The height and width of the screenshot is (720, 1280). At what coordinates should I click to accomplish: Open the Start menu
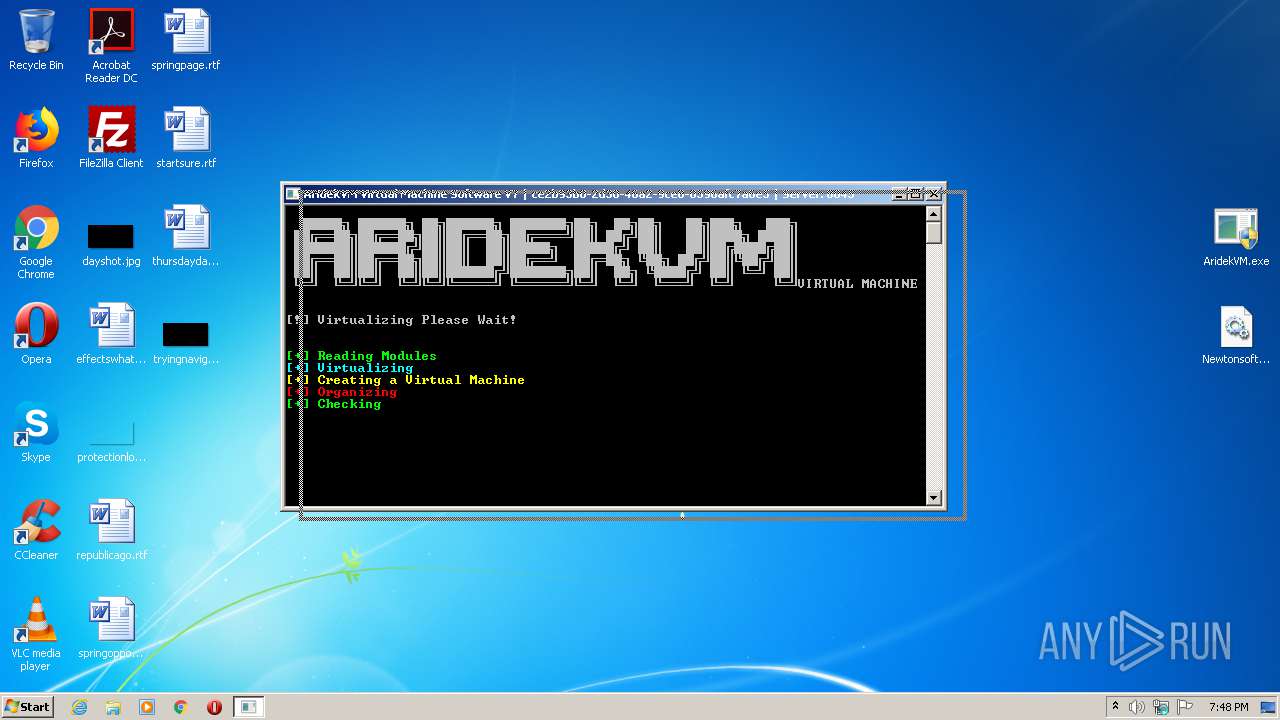[27, 707]
